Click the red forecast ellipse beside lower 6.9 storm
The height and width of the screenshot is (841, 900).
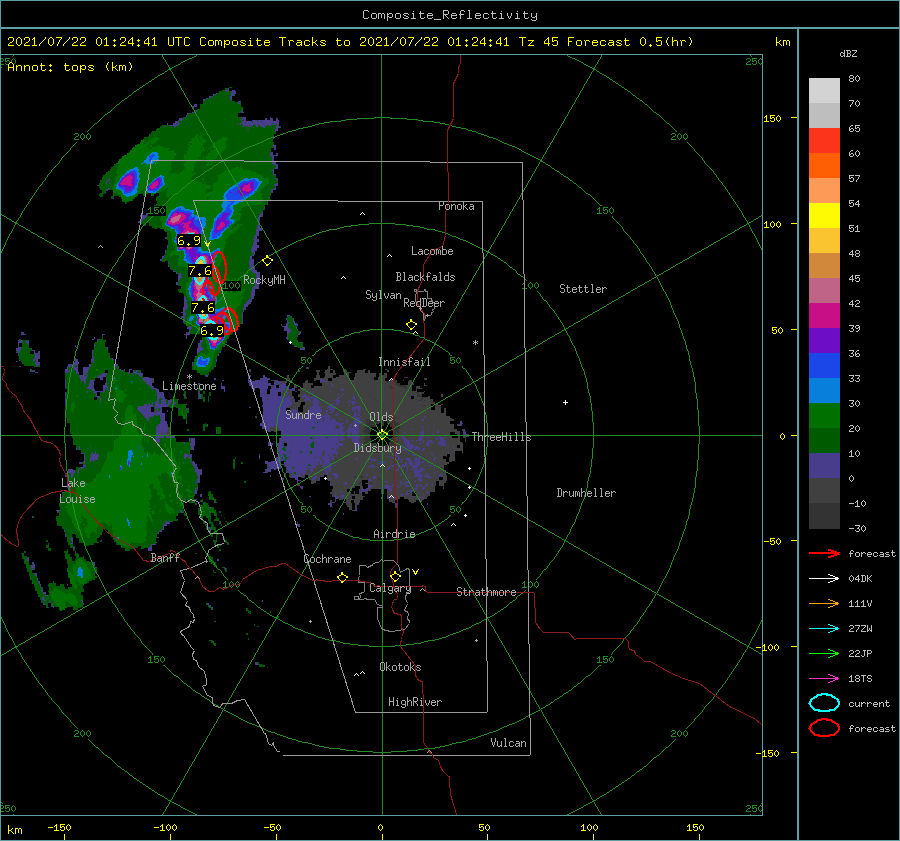228,320
